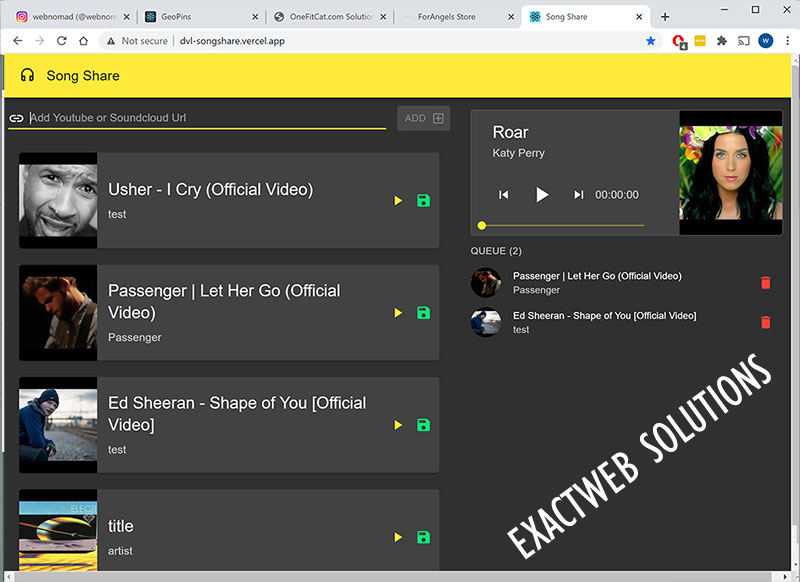Close the GeoPins tab
The height and width of the screenshot is (582, 800).
[255, 17]
